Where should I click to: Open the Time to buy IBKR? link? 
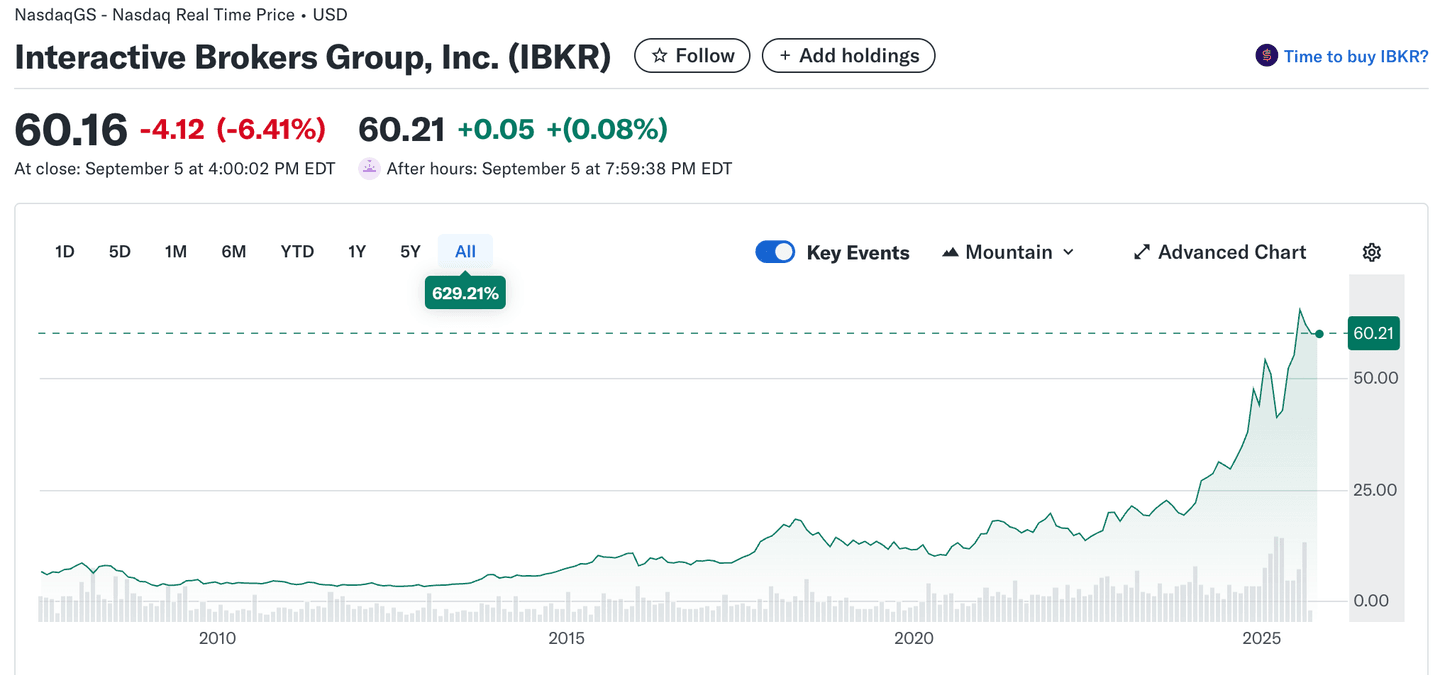[1356, 56]
